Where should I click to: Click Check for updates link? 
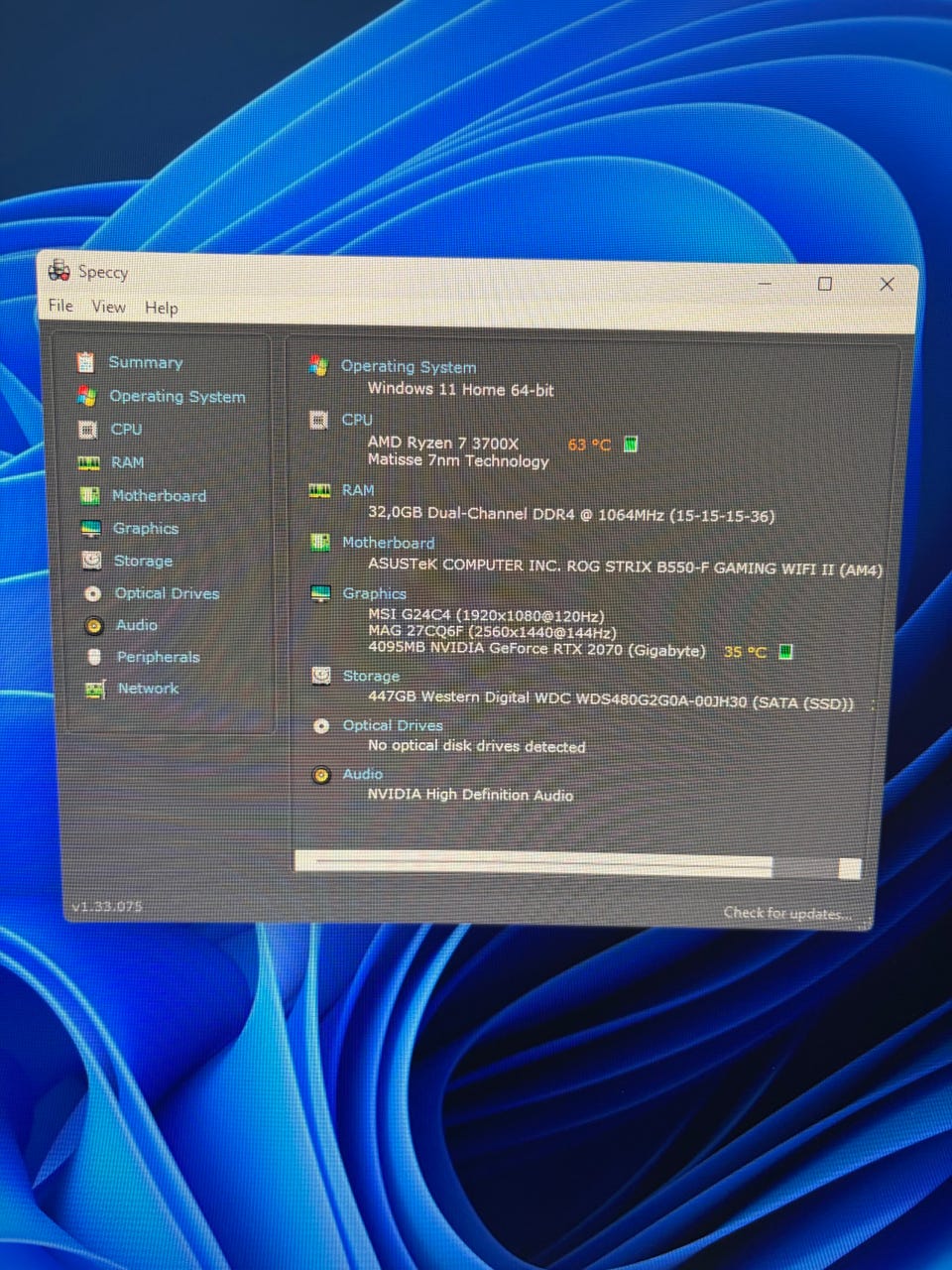(x=786, y=913)
